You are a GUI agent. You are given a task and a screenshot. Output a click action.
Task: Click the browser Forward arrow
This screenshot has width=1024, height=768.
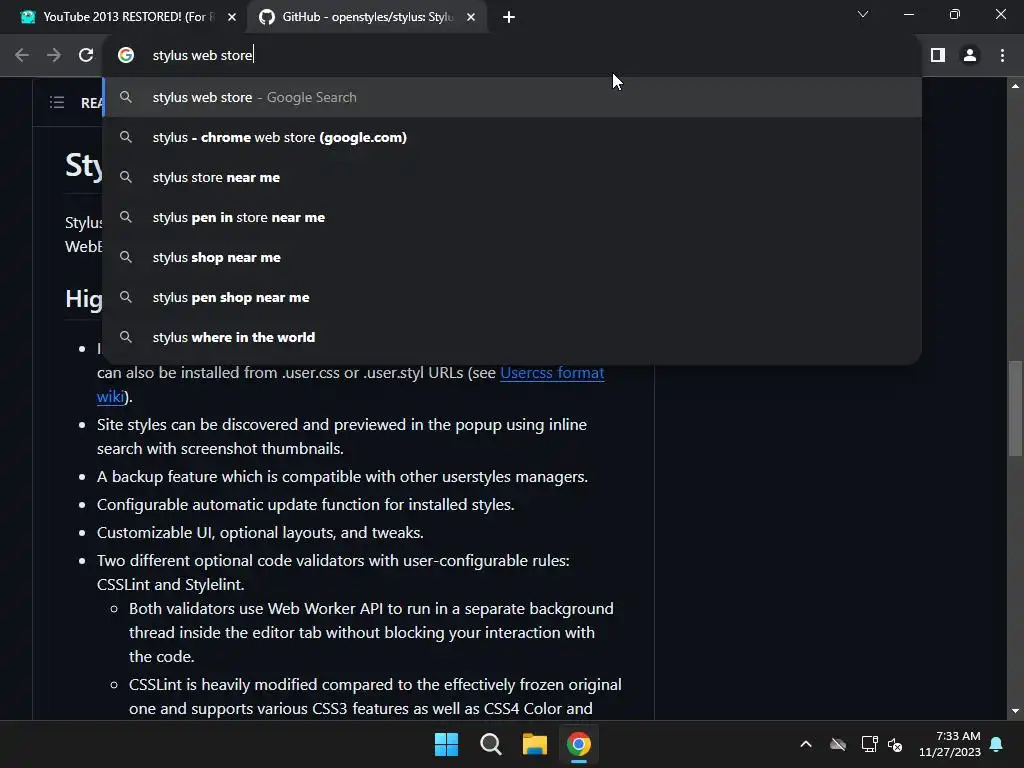[54, 56]
